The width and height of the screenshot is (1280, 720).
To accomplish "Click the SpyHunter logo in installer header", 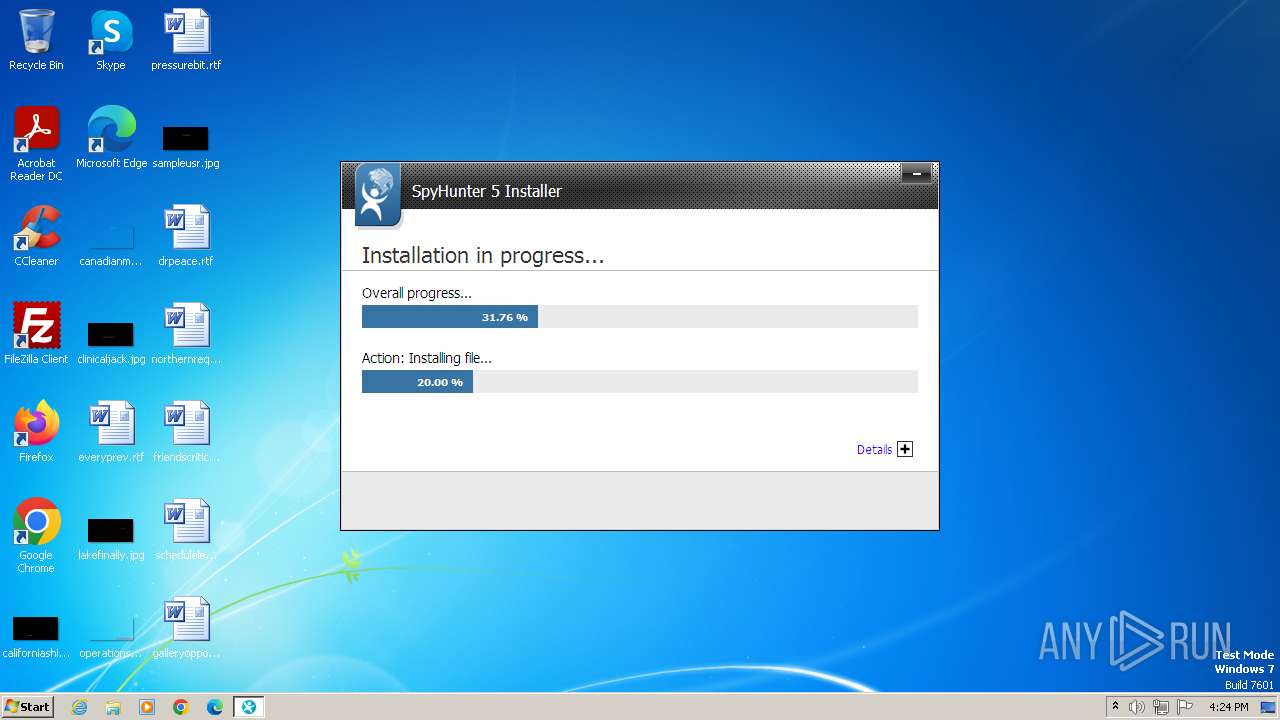I will [377, 194].
